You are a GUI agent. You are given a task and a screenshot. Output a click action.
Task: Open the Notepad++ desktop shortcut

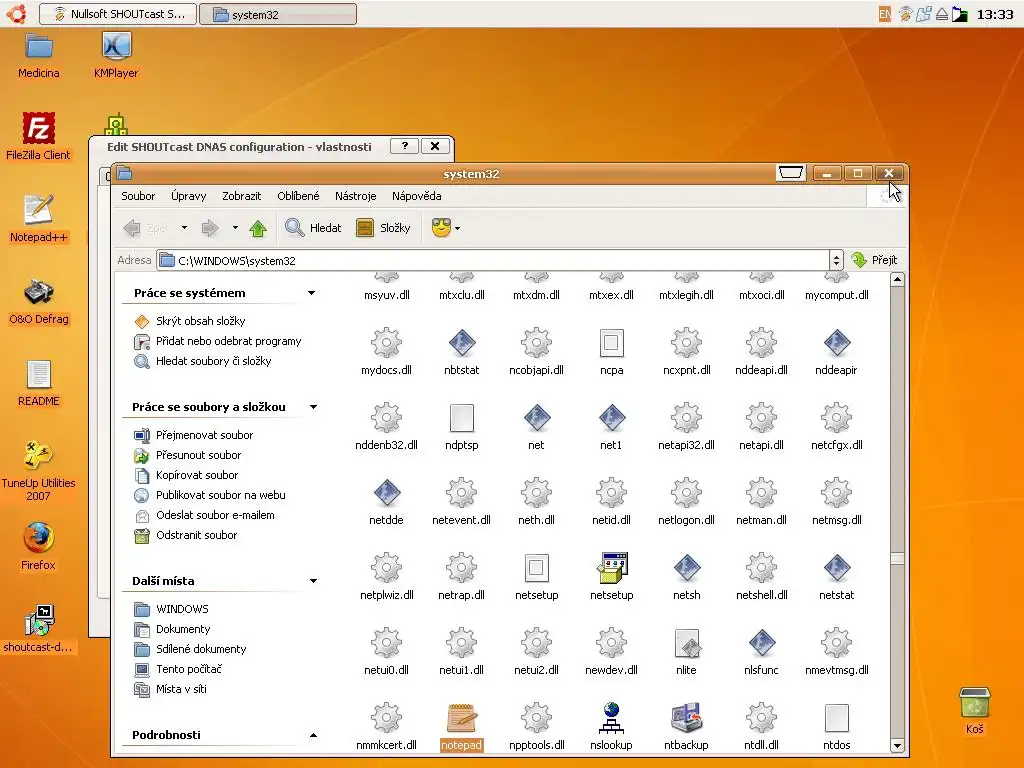(x=39, y=210)
